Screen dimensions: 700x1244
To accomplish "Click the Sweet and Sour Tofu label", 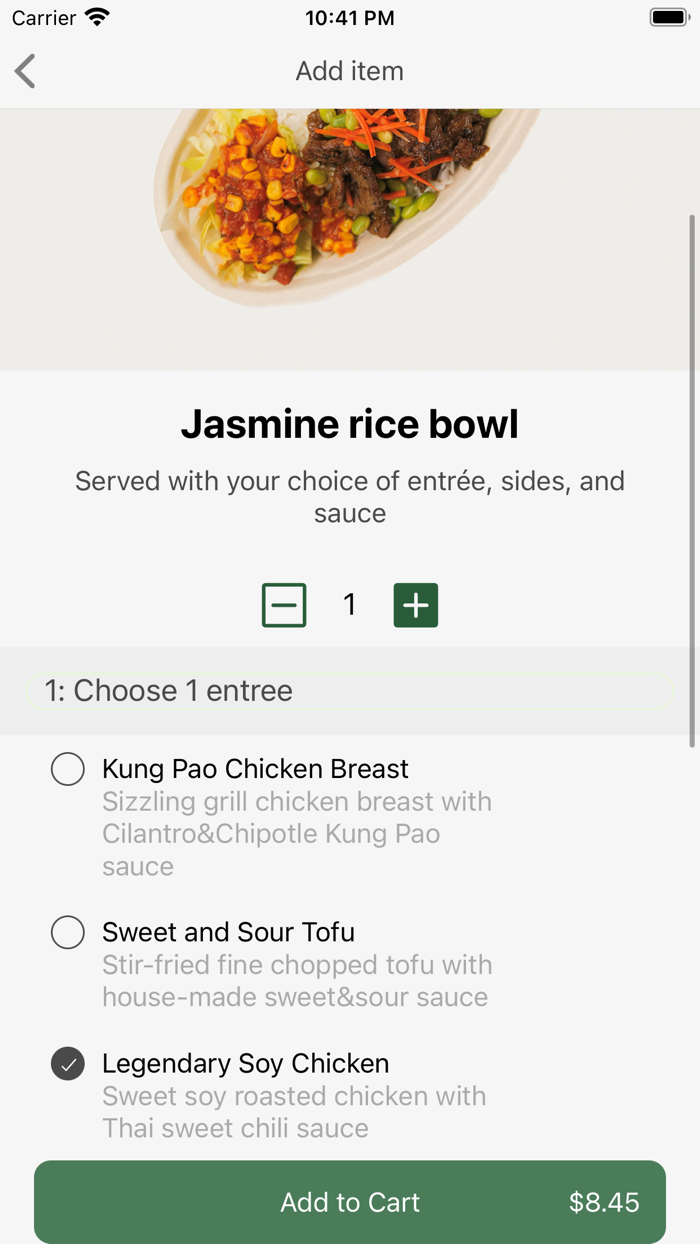I will coord(228,932).
